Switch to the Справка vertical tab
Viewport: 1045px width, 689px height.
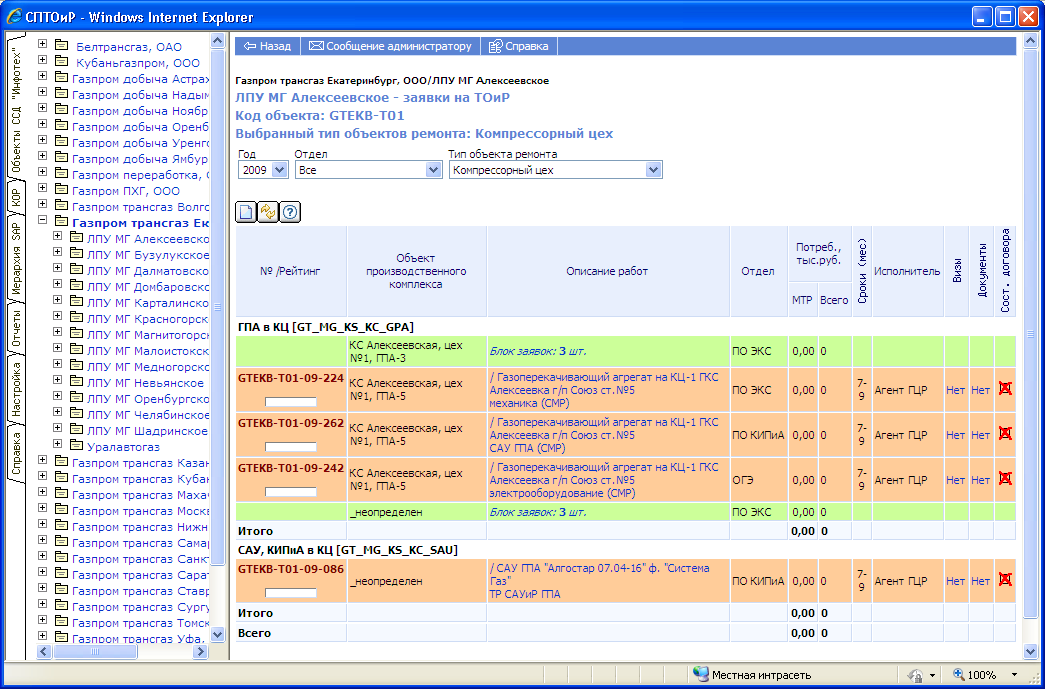[x=17, y=452]
